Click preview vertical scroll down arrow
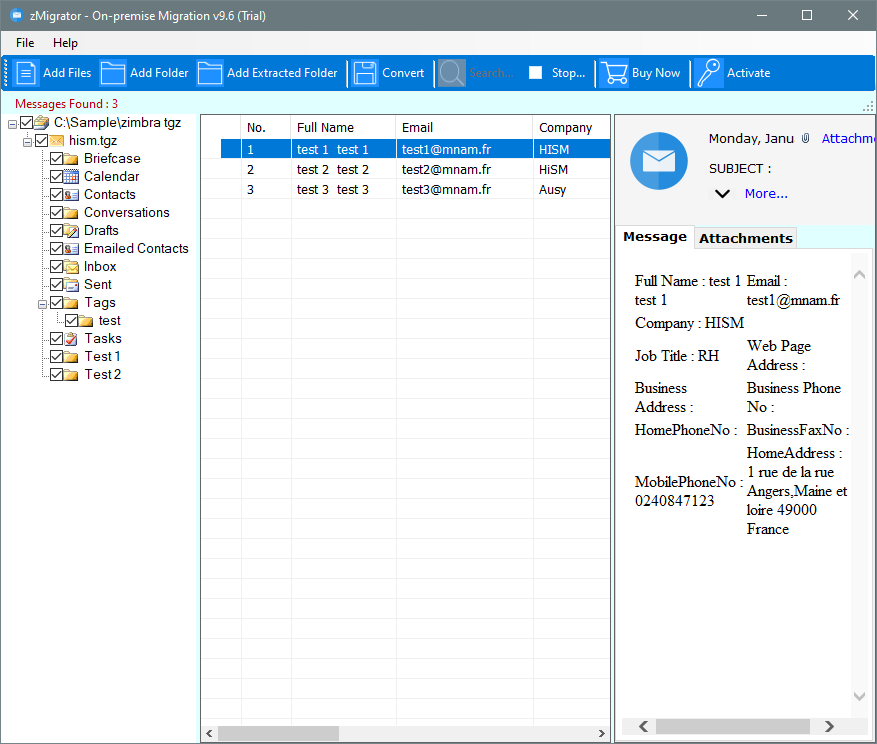 859,696
